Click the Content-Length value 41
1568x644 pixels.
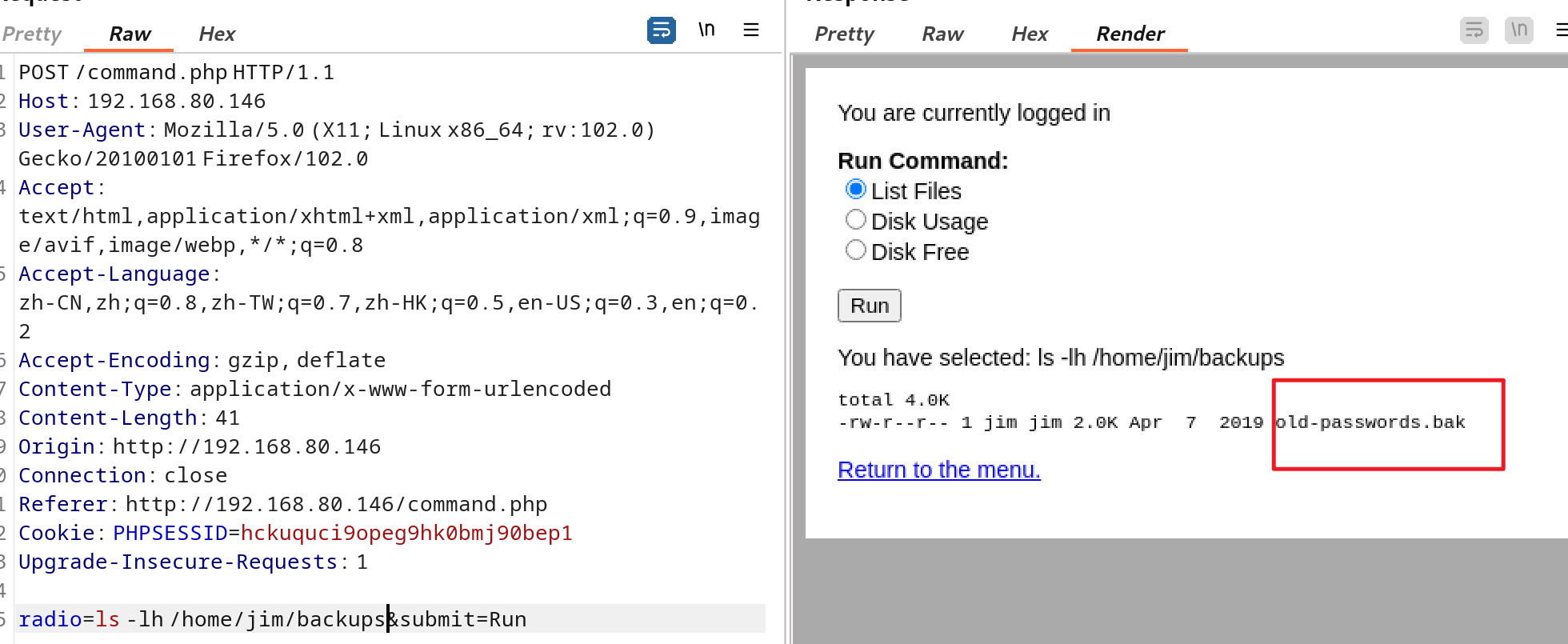click(x=227, y=418)
